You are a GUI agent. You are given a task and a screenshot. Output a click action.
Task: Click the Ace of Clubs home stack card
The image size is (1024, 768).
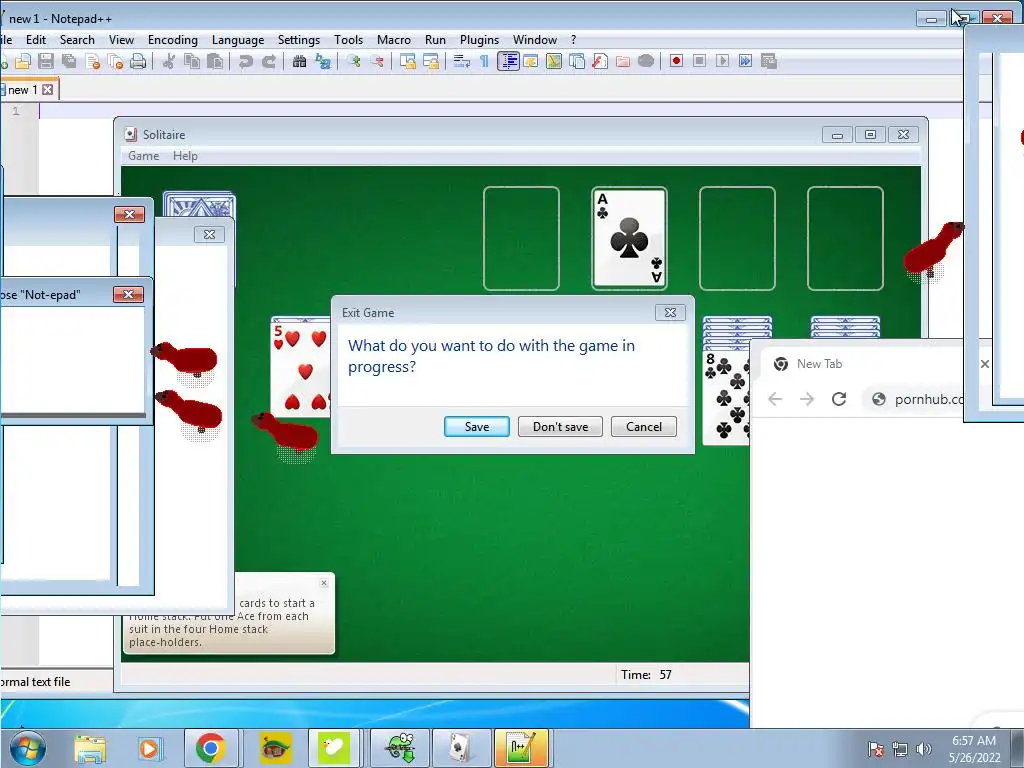pos(630,238)
